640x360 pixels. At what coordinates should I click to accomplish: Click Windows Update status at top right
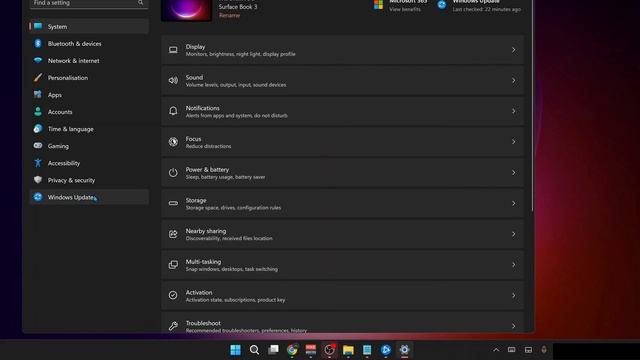pyautogui.click(x=480, y=5)
